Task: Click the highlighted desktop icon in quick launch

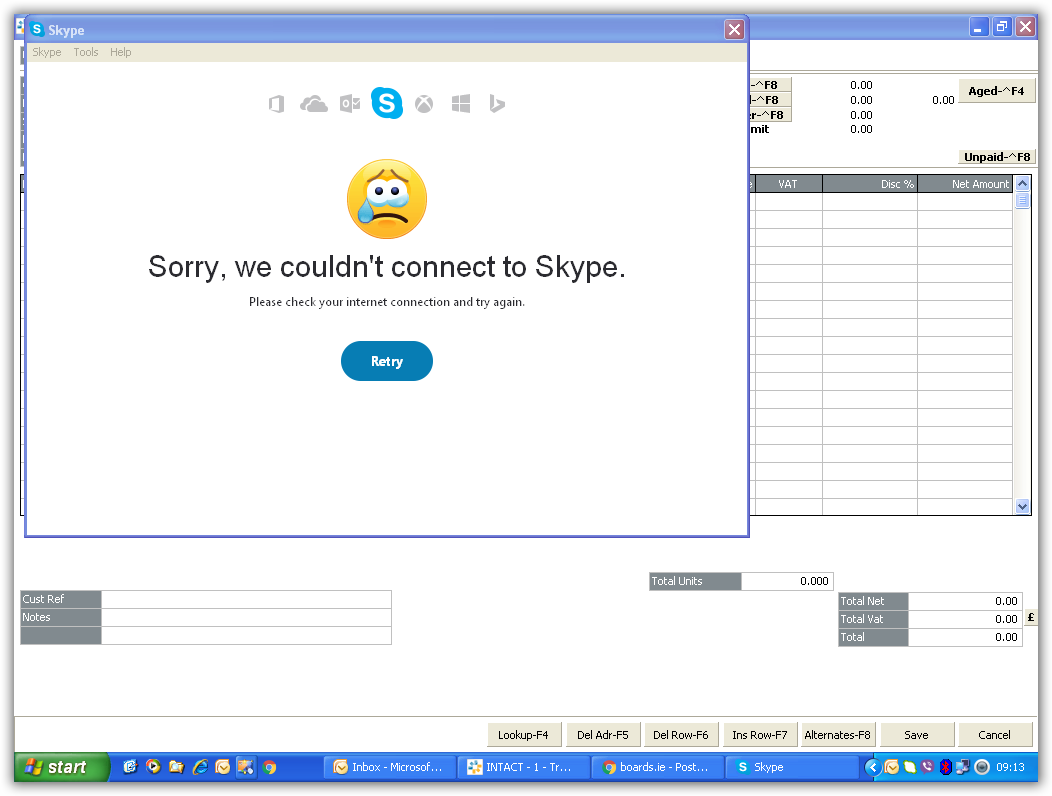Action: click(x=246, y=766)
